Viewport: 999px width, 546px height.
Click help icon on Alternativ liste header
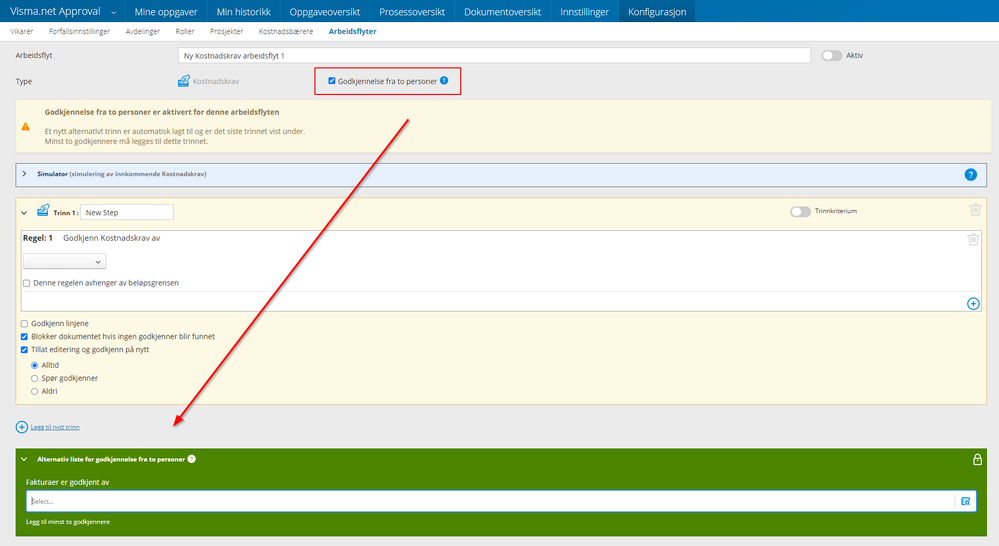coord(192,459)
